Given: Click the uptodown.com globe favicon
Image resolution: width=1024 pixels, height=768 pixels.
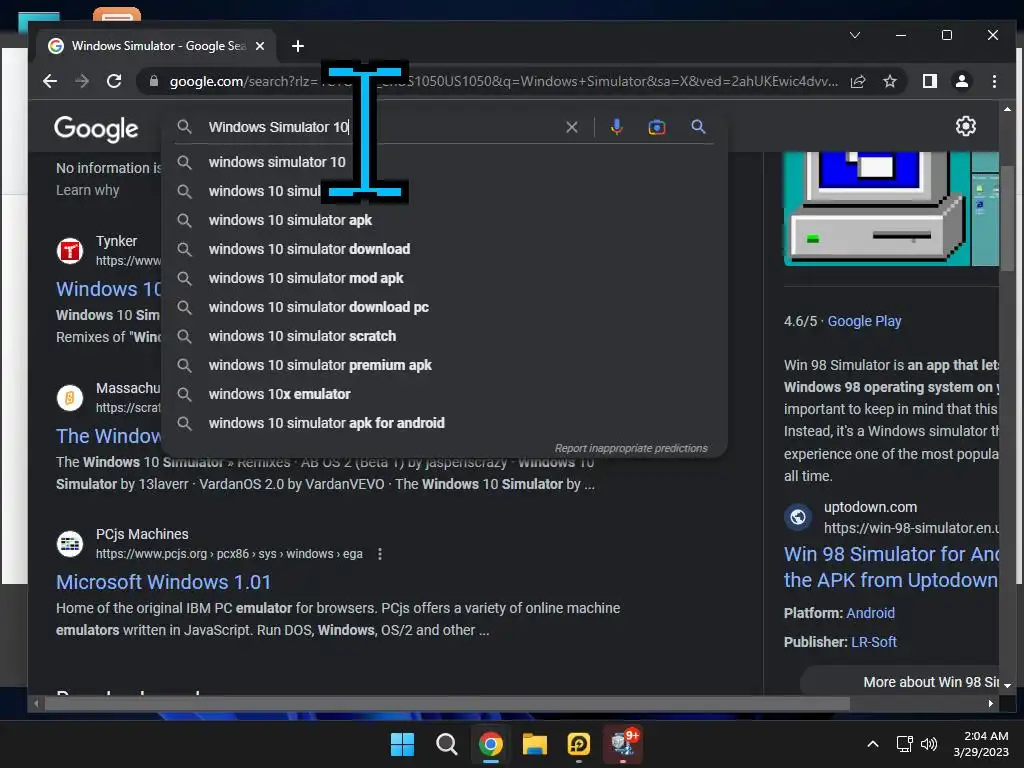Looking at the screenshot, I should click(797, 517).
